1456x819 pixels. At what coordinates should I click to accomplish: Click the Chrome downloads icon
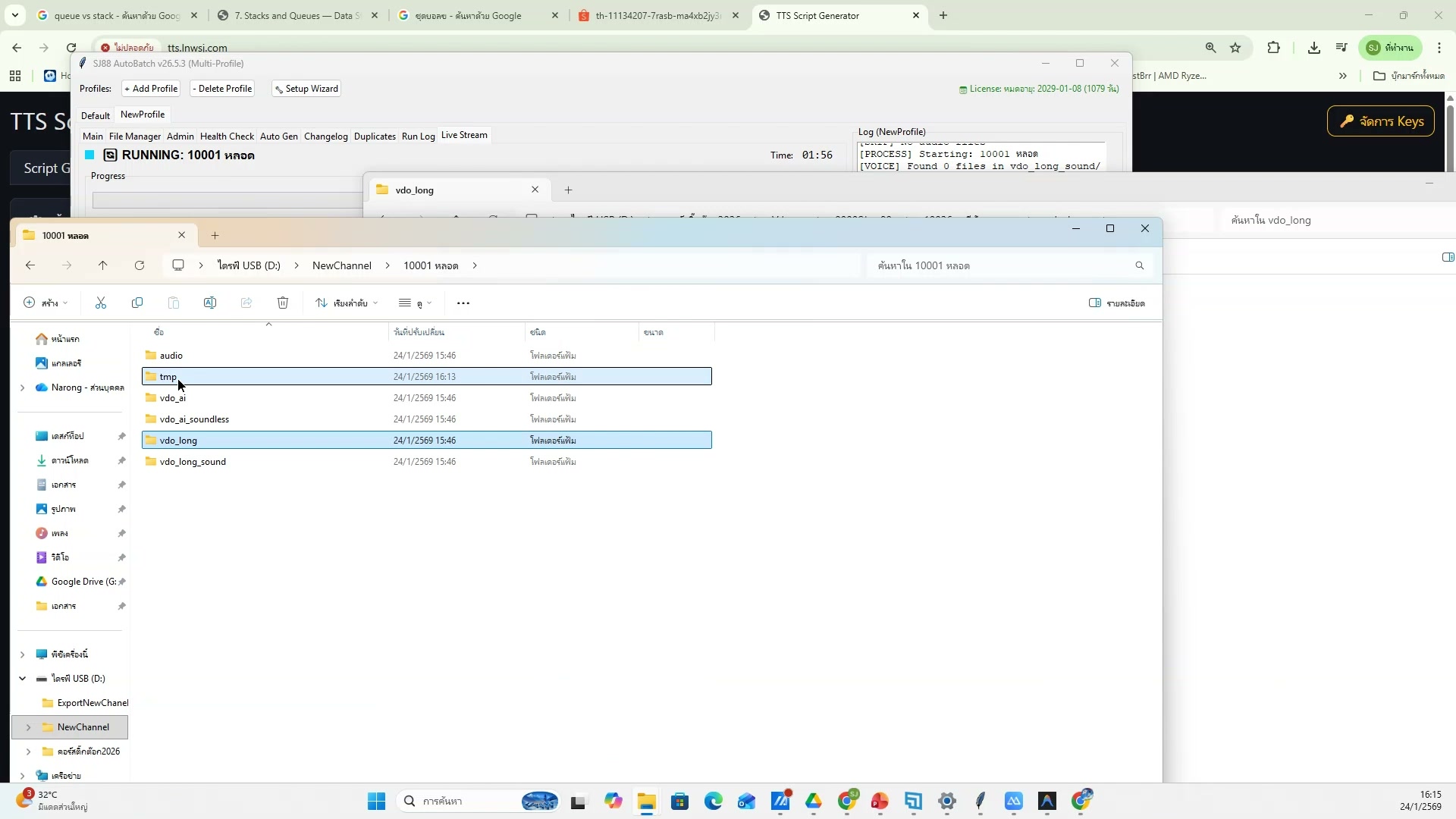pyautogui.click(x=1314, y=48)
